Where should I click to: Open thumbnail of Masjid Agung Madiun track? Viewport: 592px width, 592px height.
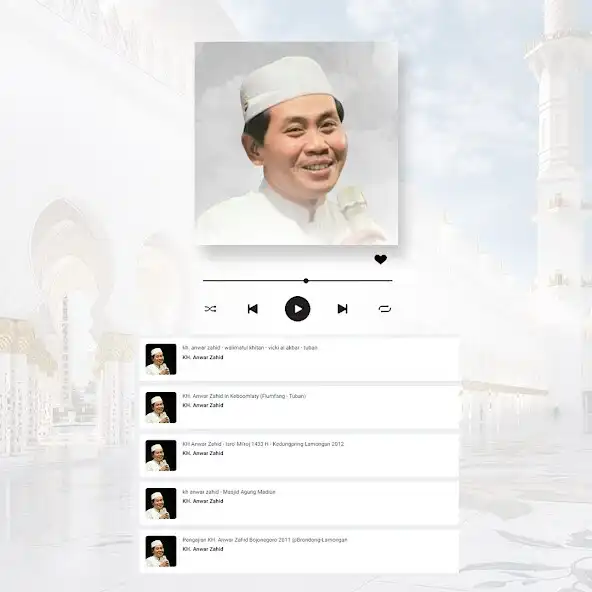(161, 503)
